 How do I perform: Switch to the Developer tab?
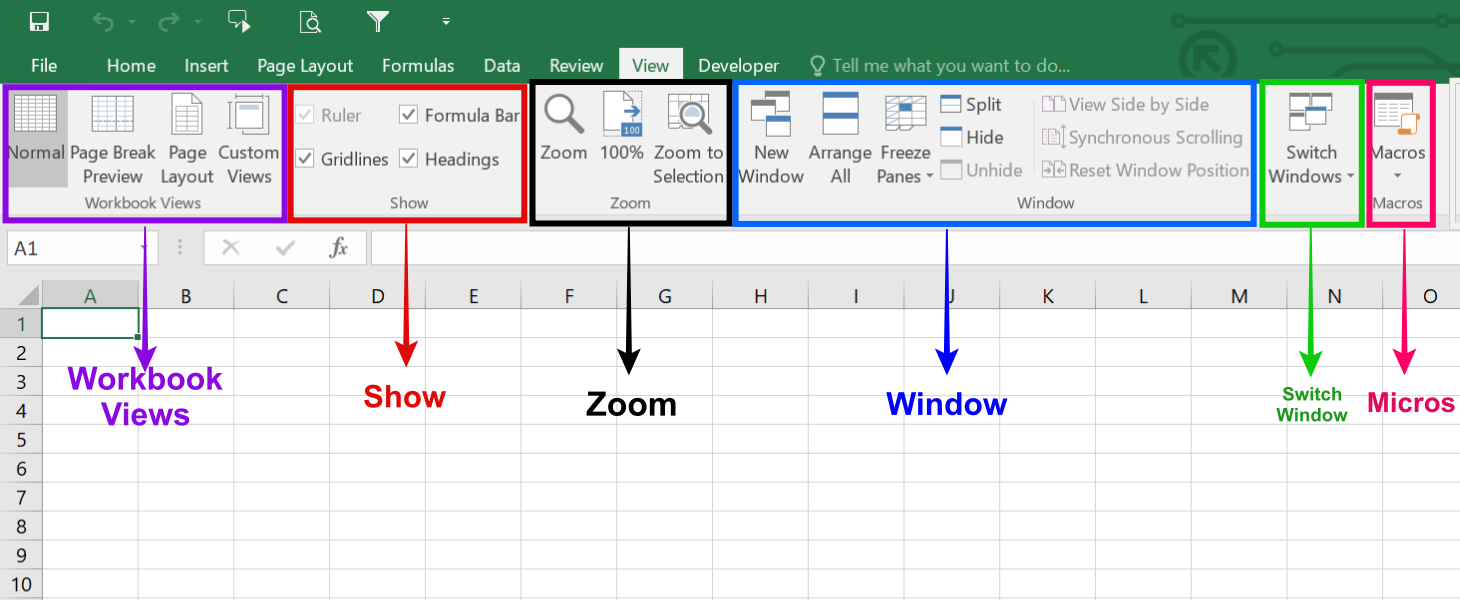click(738, 66)
